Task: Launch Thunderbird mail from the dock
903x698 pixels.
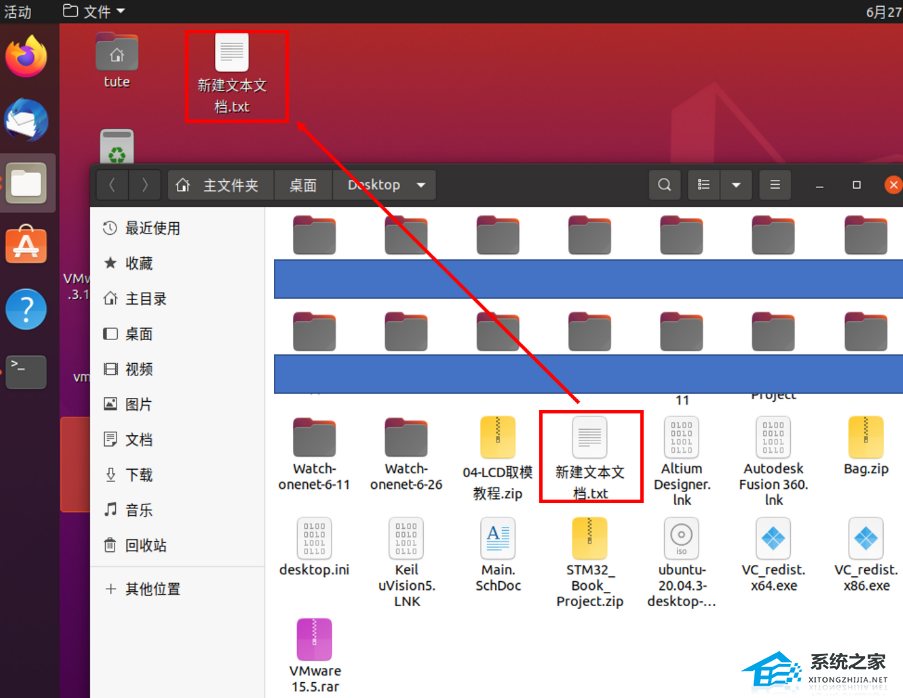Action: tap(26, 120)
